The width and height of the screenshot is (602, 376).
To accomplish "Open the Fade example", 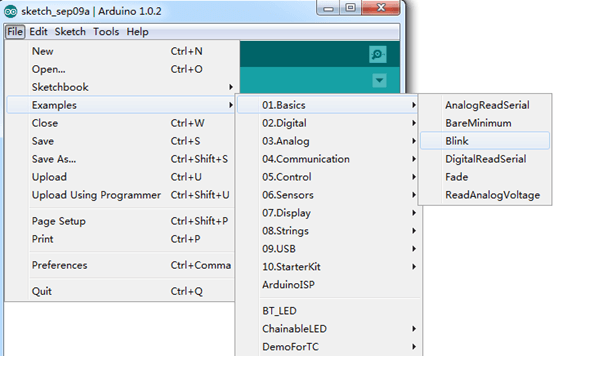I will (485, 177).
